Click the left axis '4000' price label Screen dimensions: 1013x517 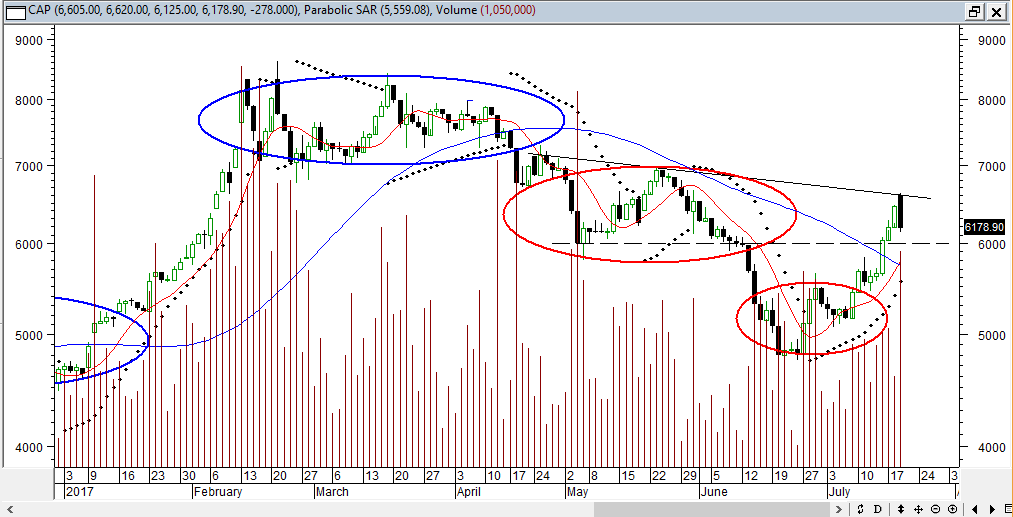[27, 447]
